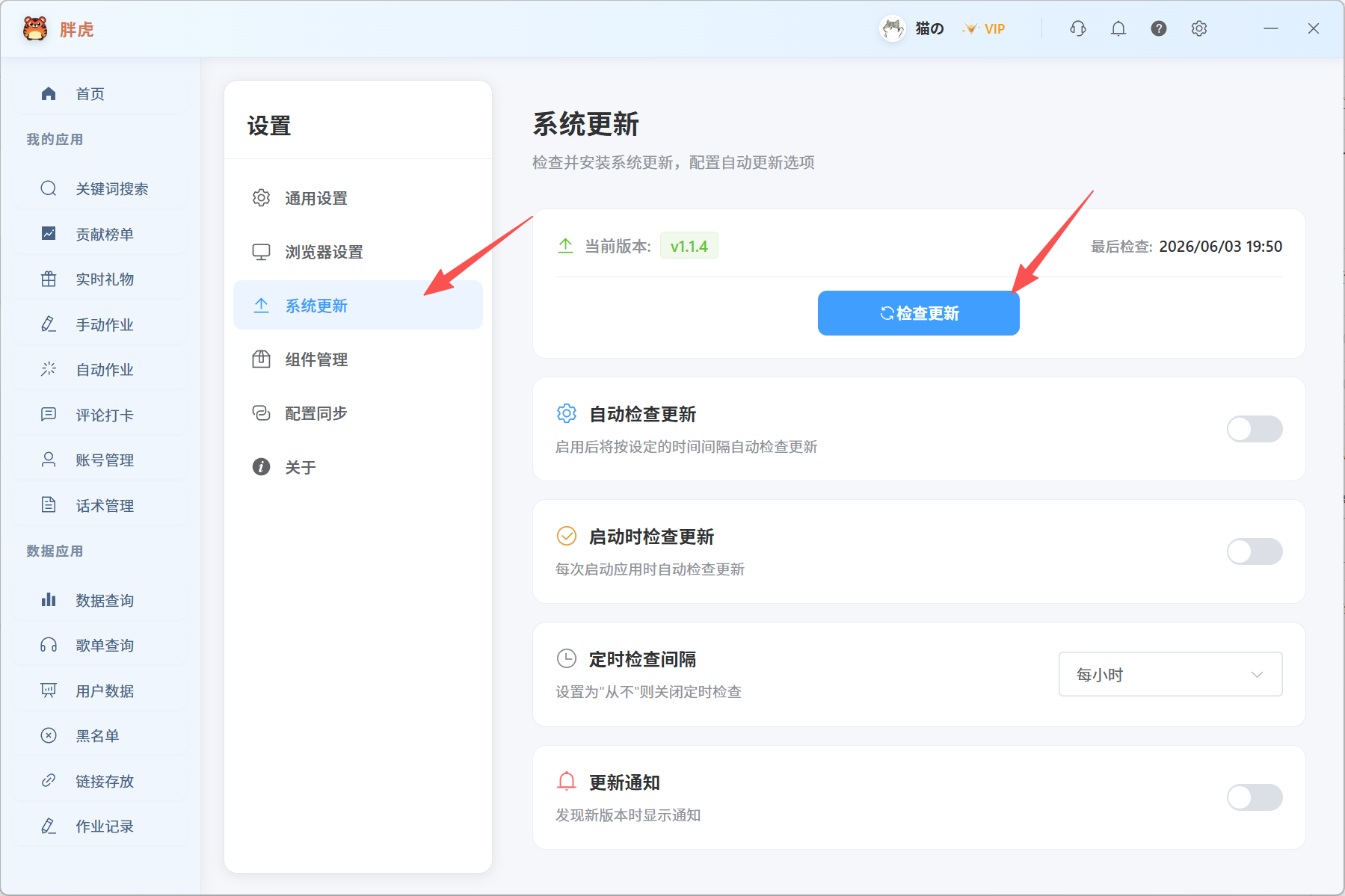Screen dimensions: 1345x896
Task: Toggle 自动检查更新 switch
Action: 1254,429
